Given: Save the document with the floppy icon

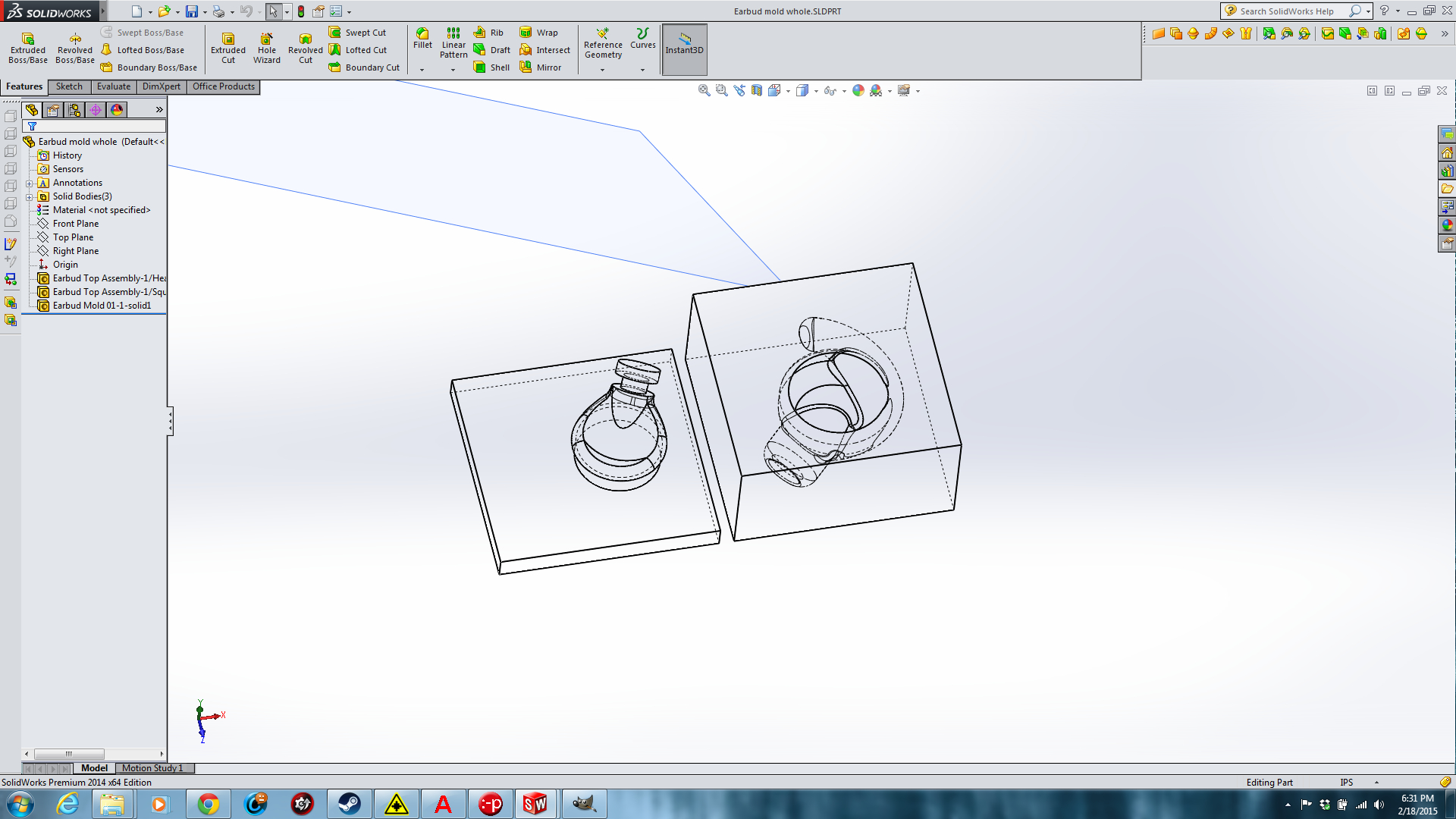Looking at the screenshot, I should (192, 11).
